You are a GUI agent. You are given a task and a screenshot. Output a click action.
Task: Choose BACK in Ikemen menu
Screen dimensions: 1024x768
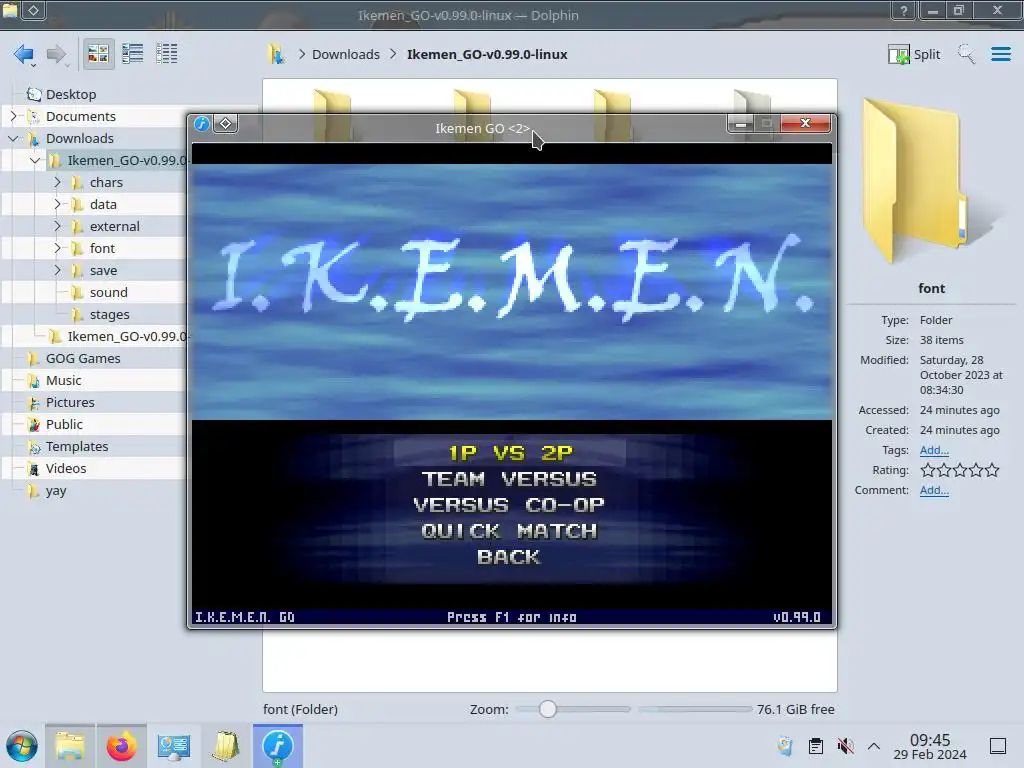click(x=509, y=557)
